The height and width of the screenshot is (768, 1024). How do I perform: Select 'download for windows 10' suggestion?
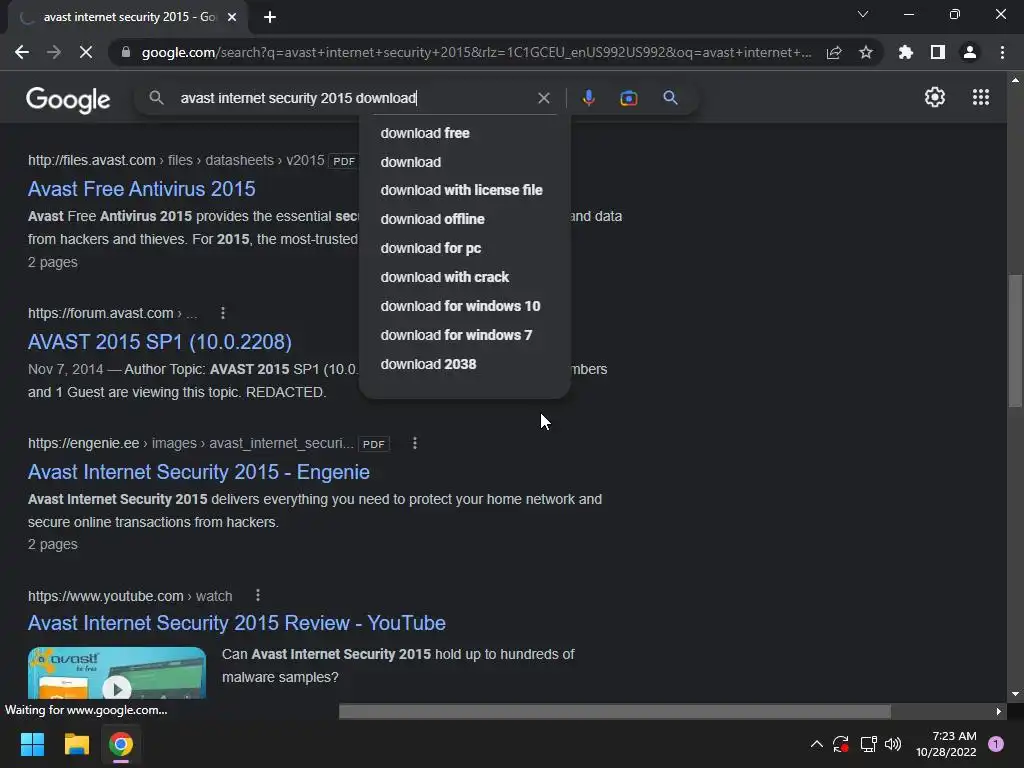[464, 306]
